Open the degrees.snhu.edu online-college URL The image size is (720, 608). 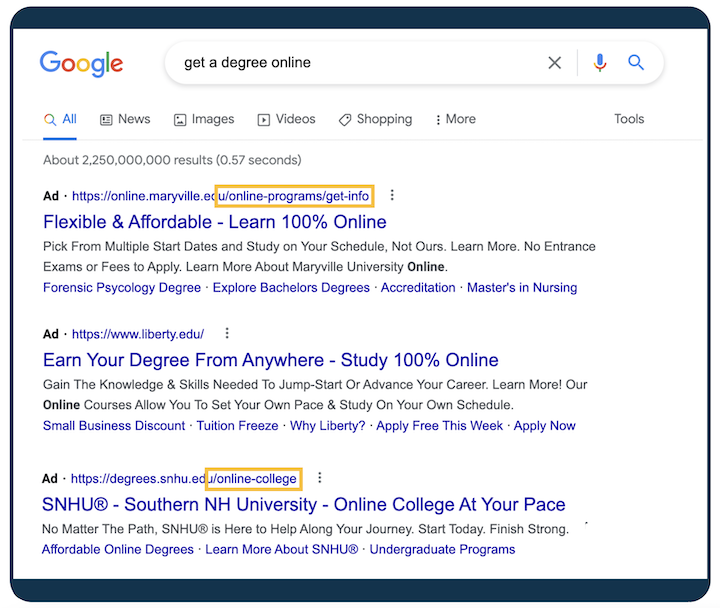[184, 479]
